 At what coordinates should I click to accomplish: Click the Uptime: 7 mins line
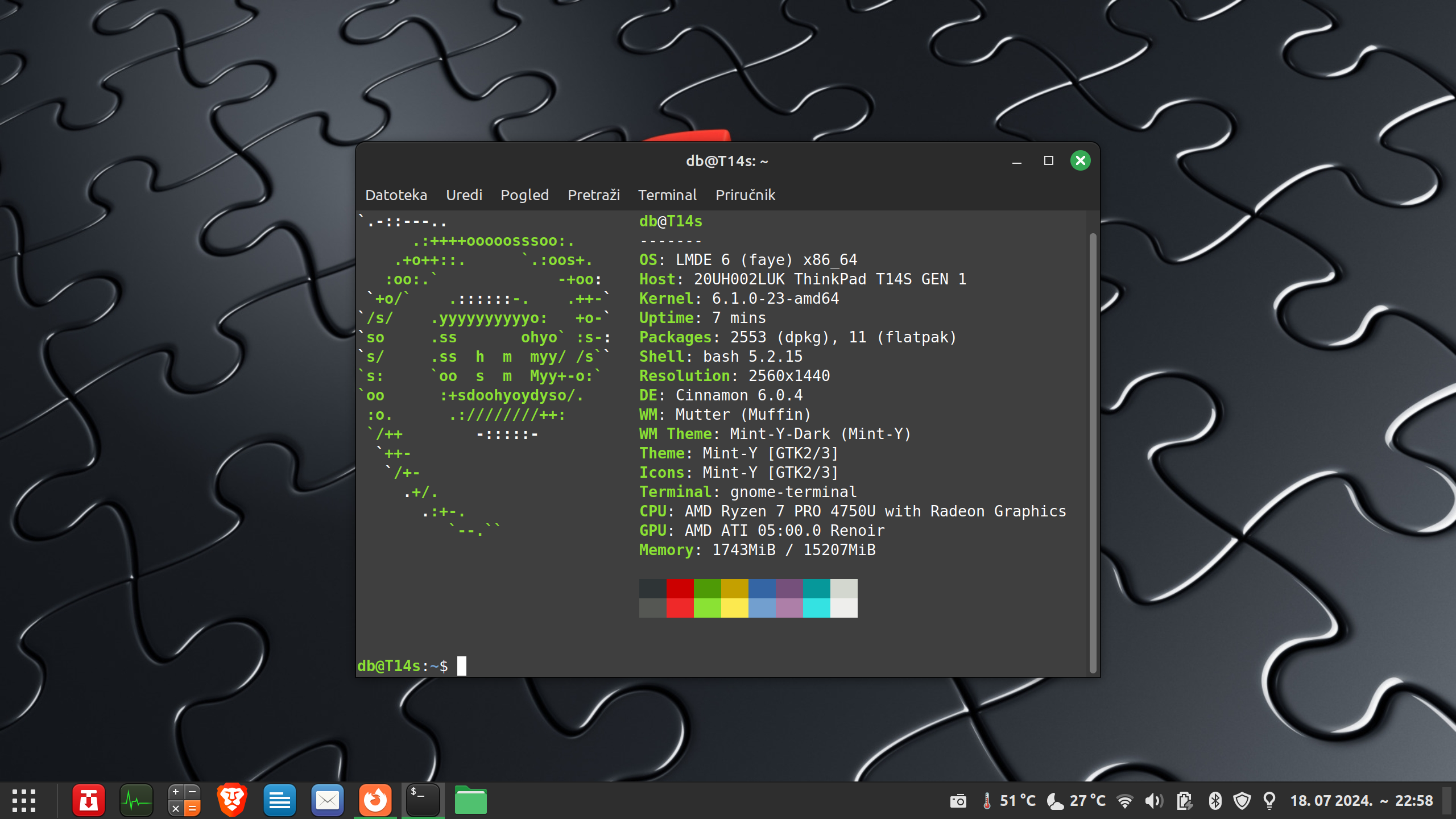(702, 318)
